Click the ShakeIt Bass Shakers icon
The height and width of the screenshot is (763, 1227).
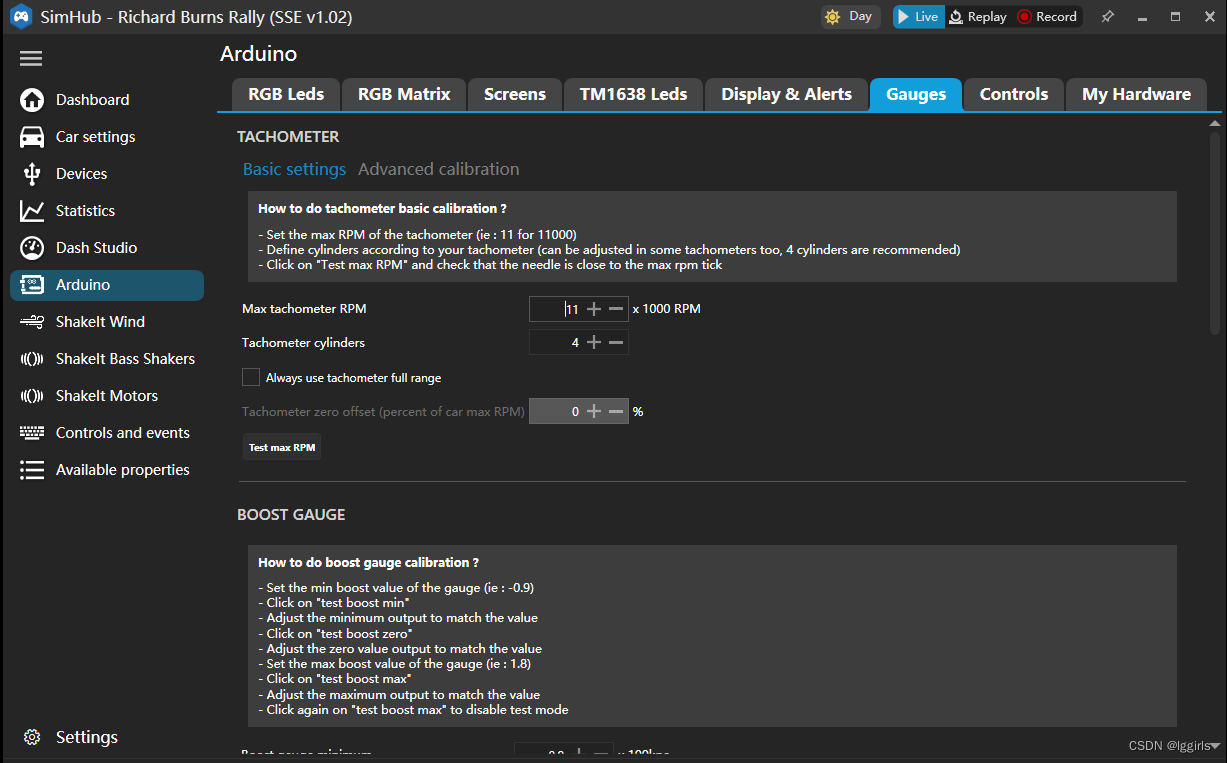[32, 359]
